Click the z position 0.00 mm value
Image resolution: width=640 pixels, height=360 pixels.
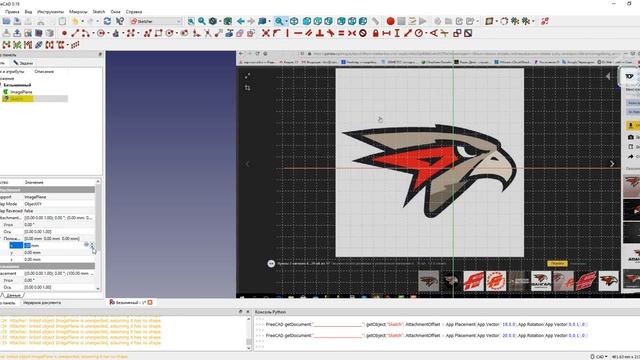pos(32,259)
